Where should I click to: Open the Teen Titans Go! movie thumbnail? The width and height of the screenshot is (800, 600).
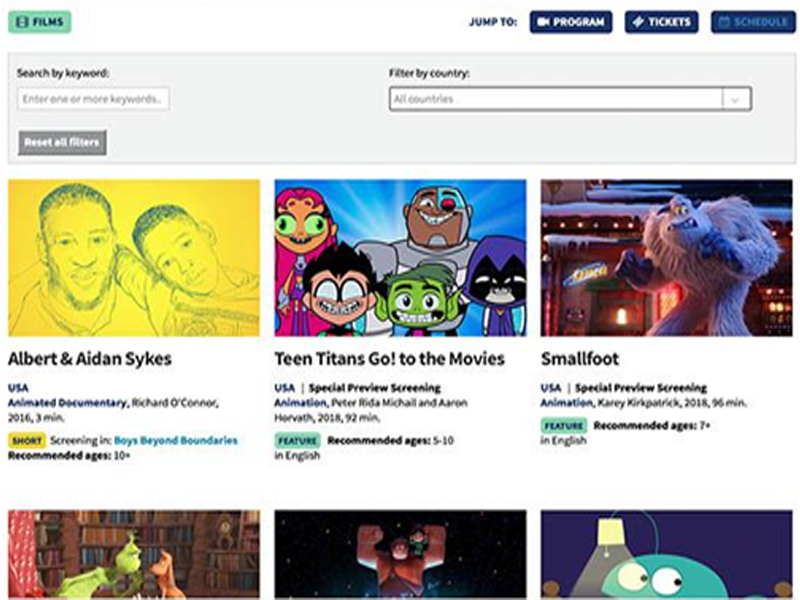click(x=401, y=258)
